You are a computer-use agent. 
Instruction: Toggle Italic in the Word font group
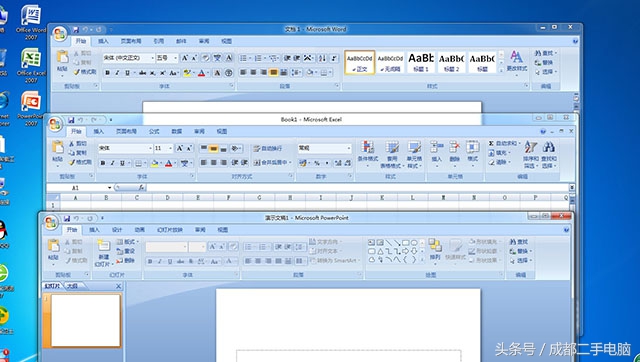tap(117, 73)
